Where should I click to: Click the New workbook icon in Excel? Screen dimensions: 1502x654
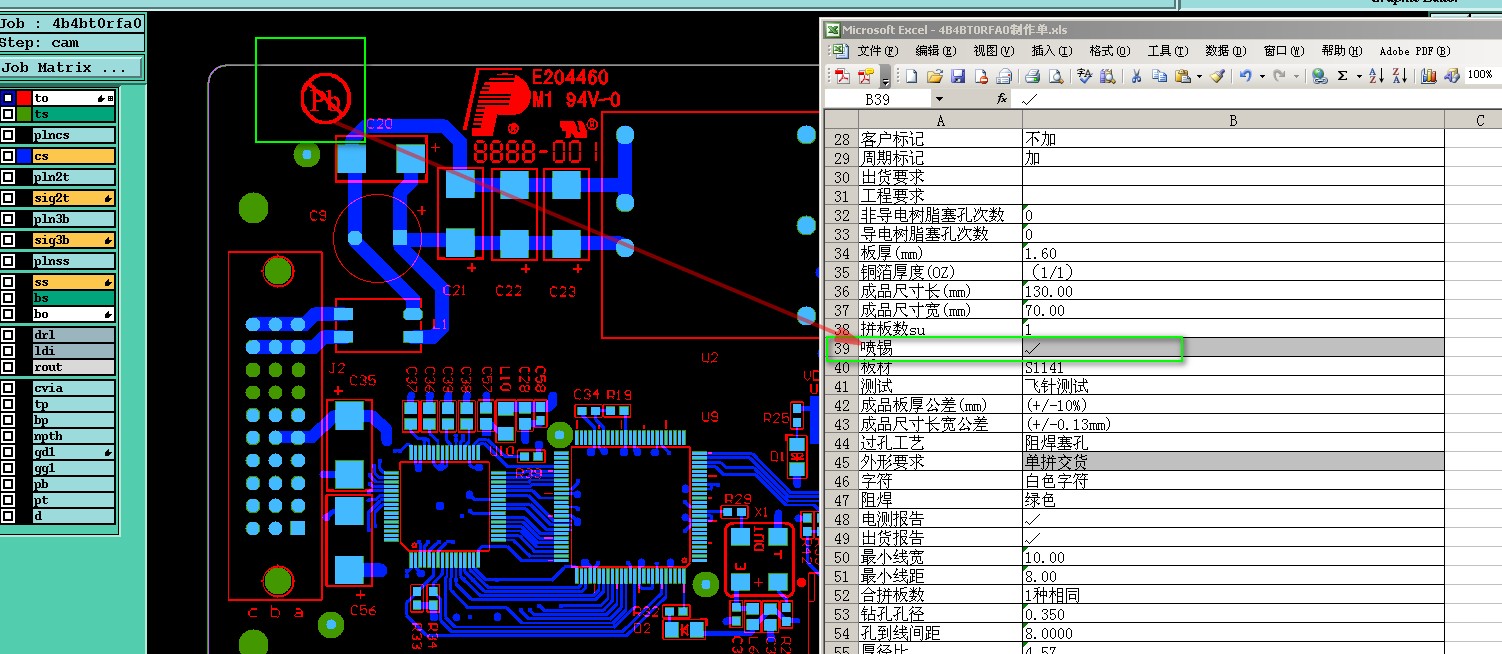coord(911,76)
